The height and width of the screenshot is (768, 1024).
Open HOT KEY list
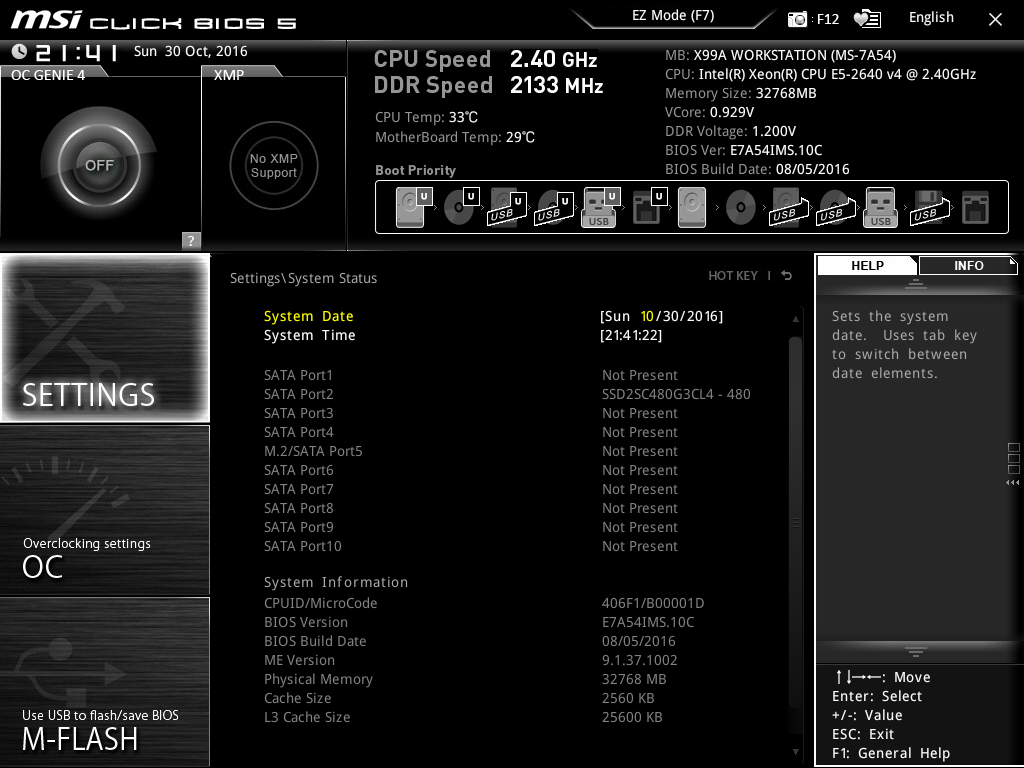(x=733, y=276)
